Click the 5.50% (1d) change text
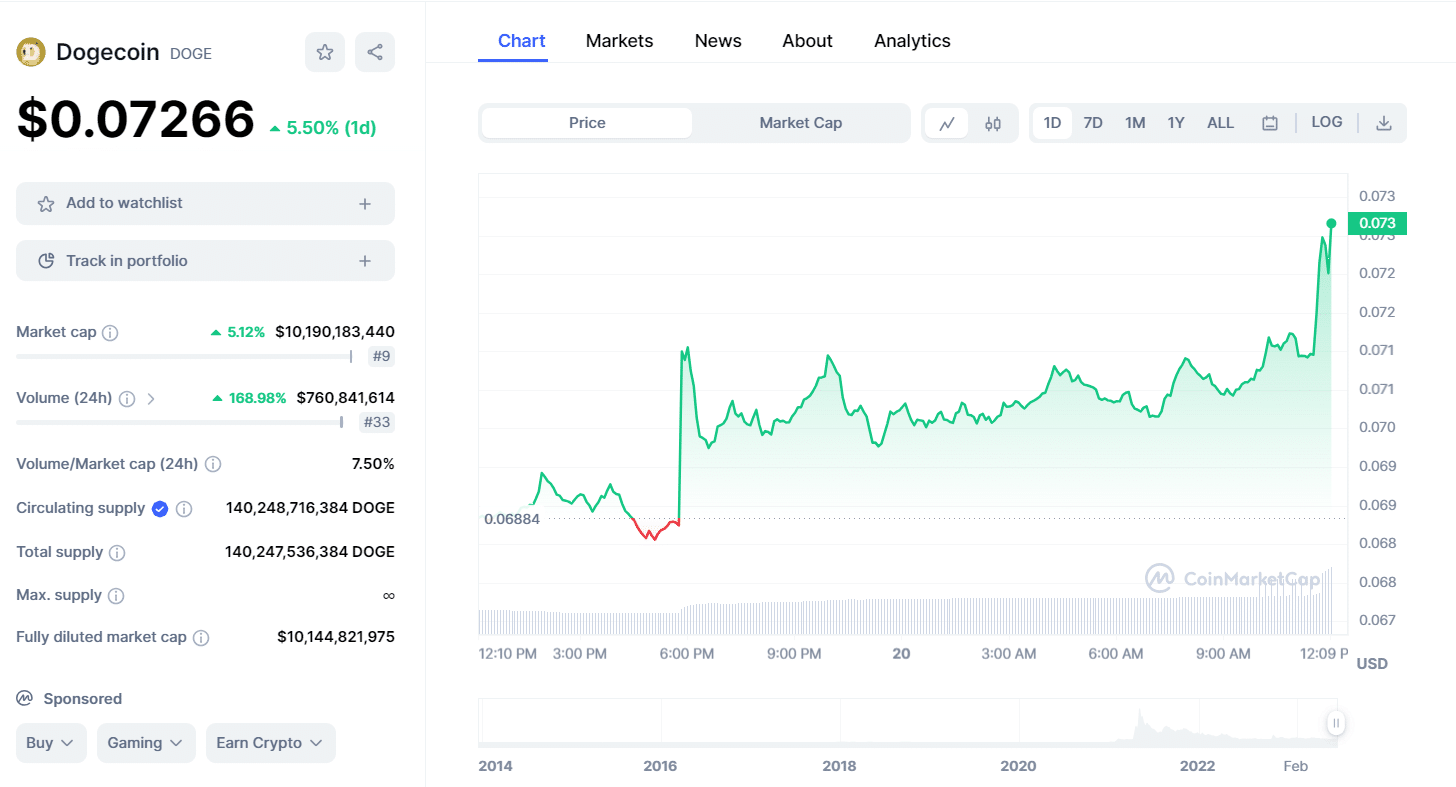Image resolution: width=1456 pixels, height=787 pixels. coord(323,128)
